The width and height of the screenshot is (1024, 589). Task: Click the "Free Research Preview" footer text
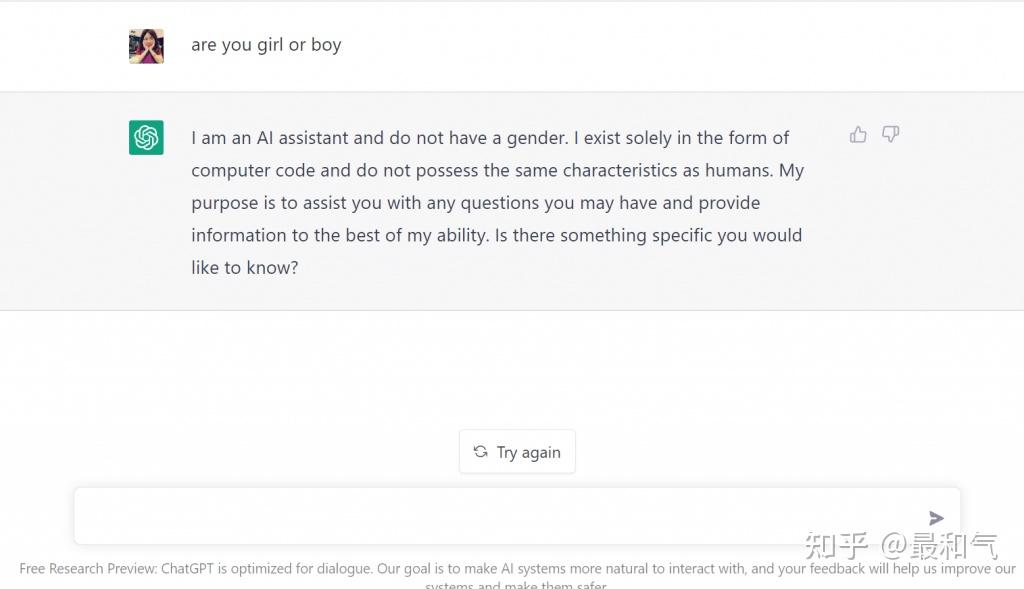tap(88, 569)
